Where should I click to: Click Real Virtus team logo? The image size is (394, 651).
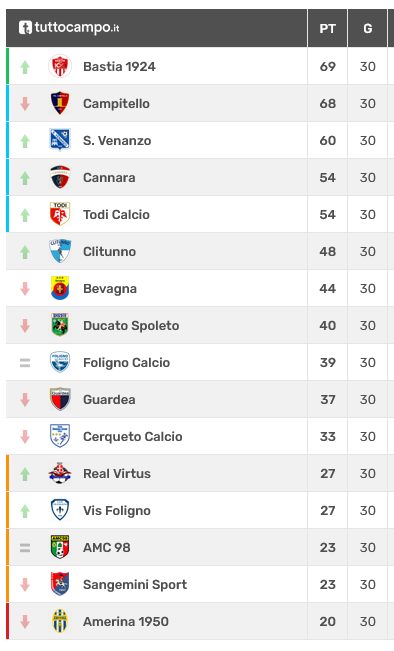pos(60,473)
